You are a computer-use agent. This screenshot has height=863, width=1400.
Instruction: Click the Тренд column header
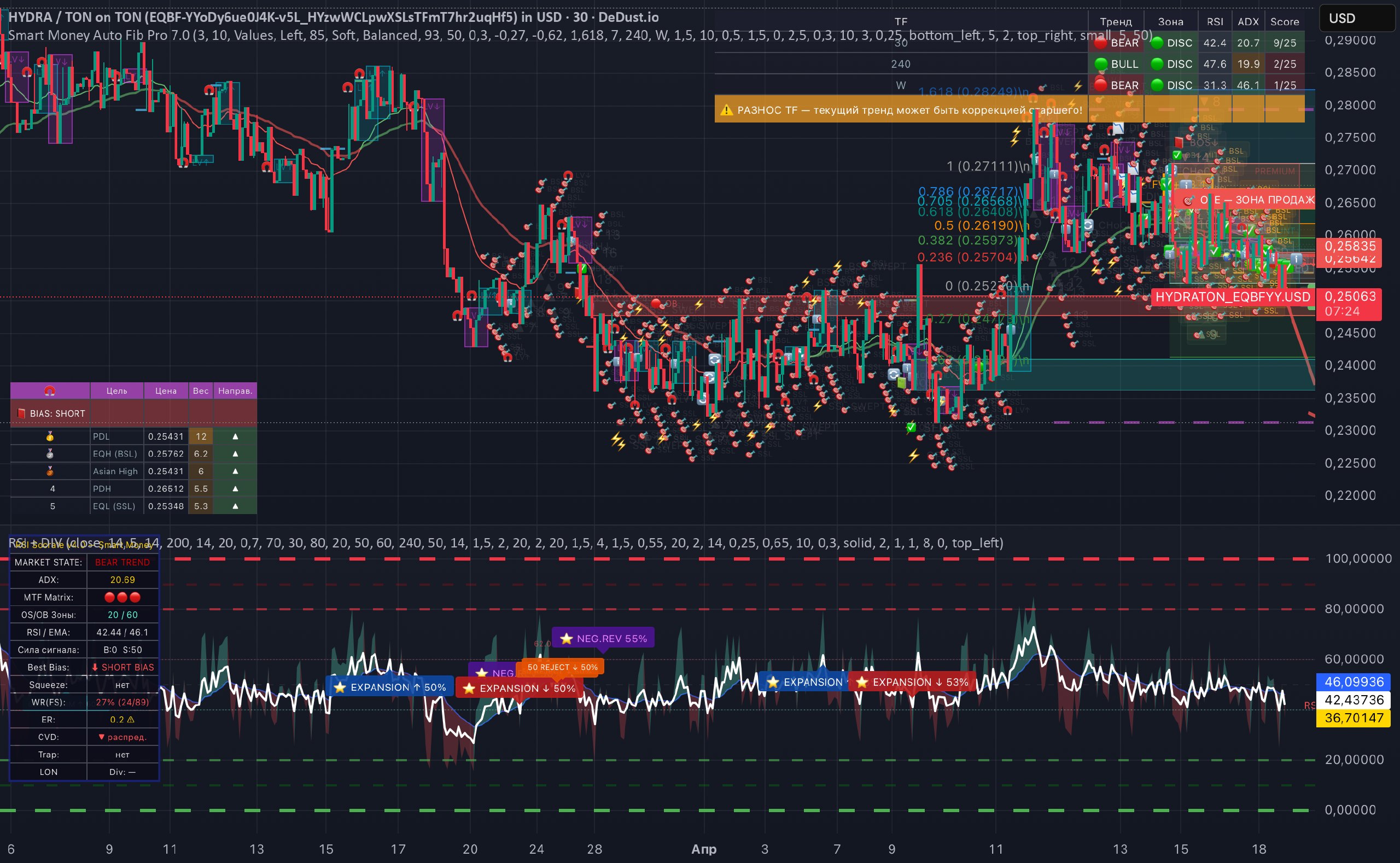pos(1116,22)
